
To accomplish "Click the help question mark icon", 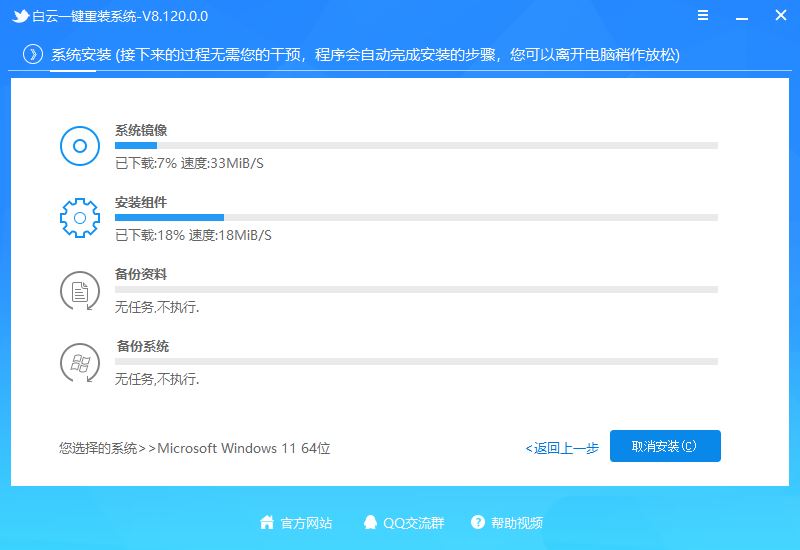I will (x=478, y=523).
